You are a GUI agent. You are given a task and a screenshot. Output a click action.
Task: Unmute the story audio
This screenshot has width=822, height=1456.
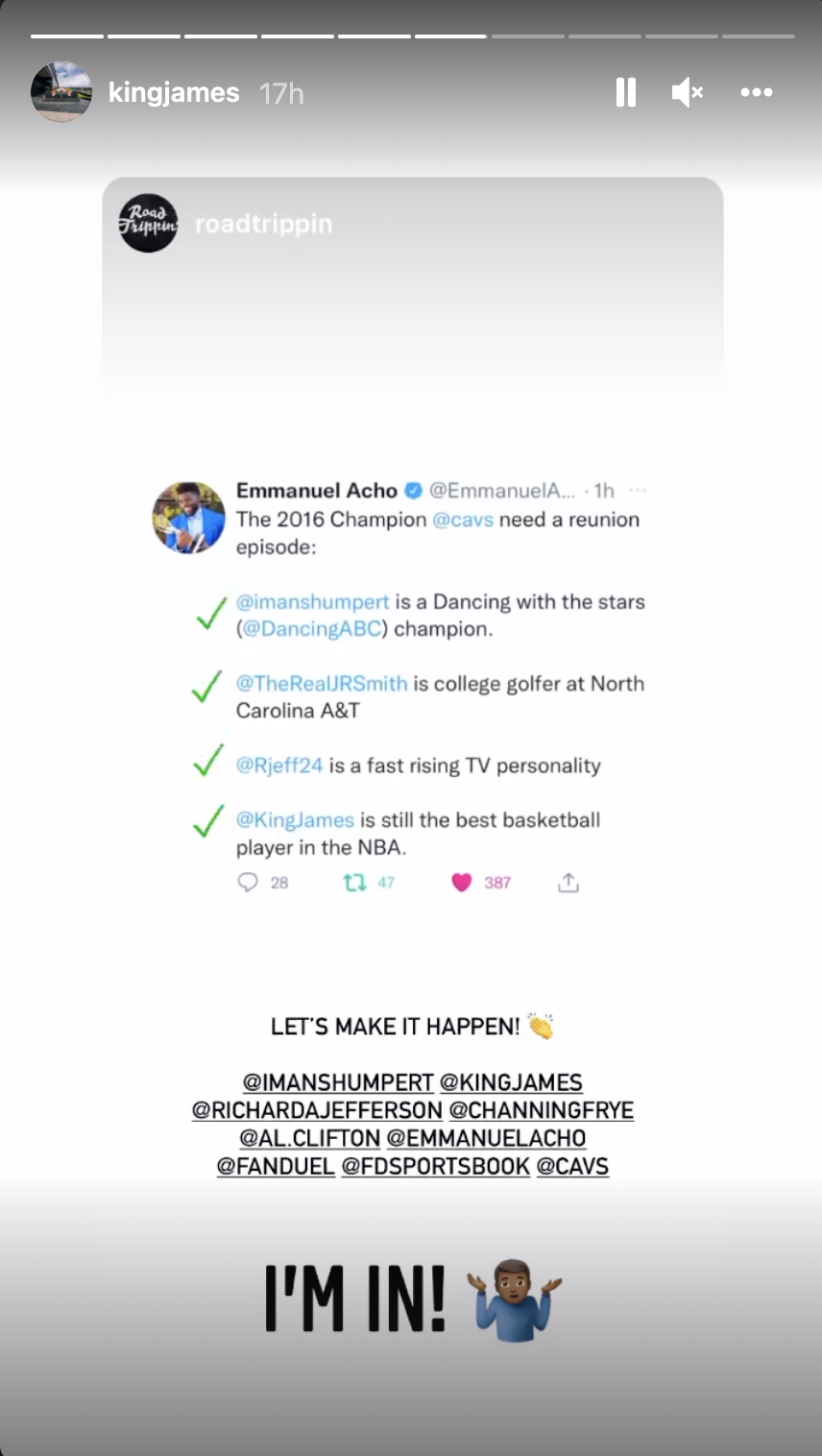point(688,92)
